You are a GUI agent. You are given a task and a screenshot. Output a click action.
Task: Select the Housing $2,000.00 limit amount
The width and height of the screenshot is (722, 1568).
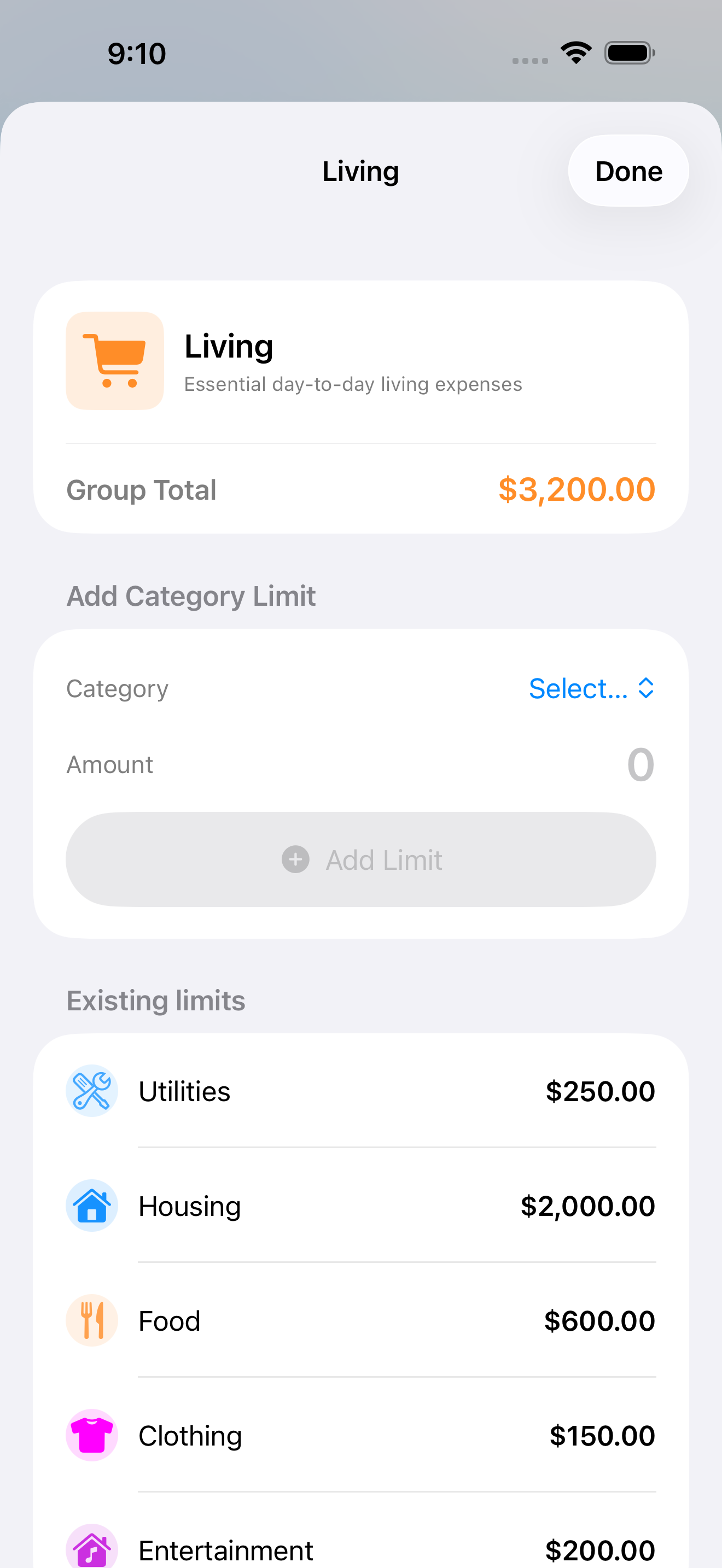(x=587, y=1206)
